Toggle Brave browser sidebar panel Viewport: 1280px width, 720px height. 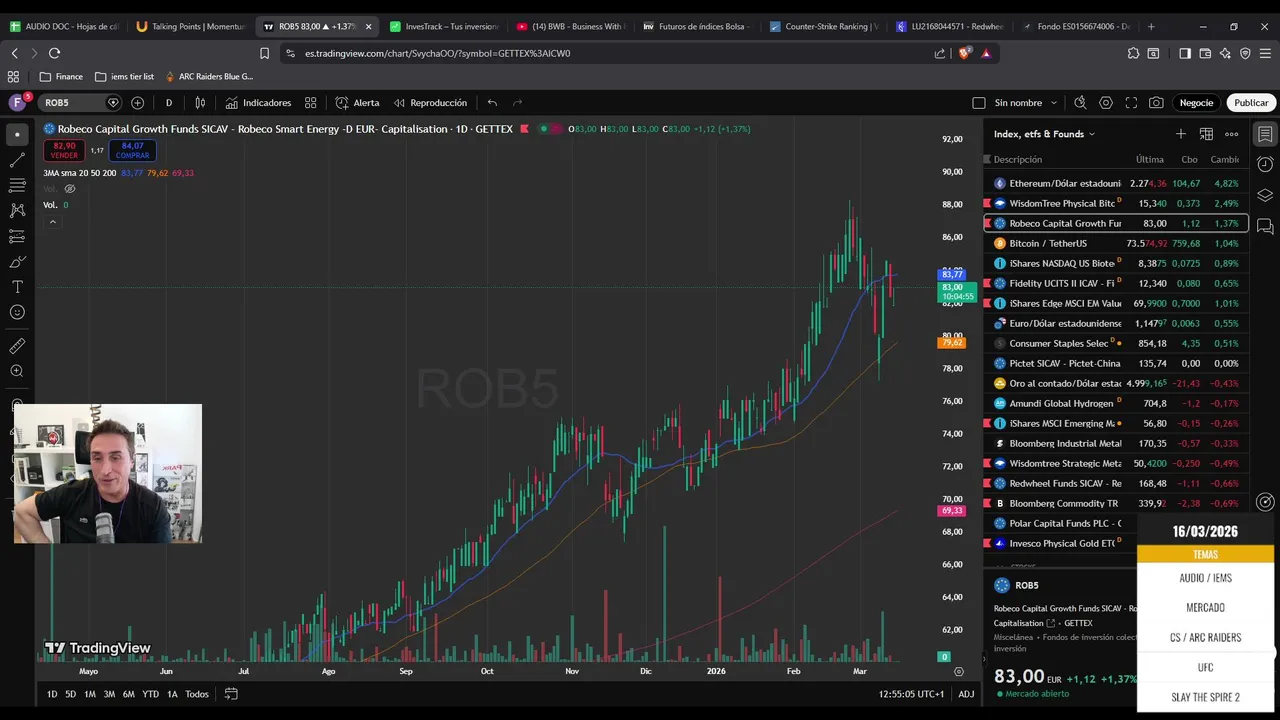pos(1185,53)
